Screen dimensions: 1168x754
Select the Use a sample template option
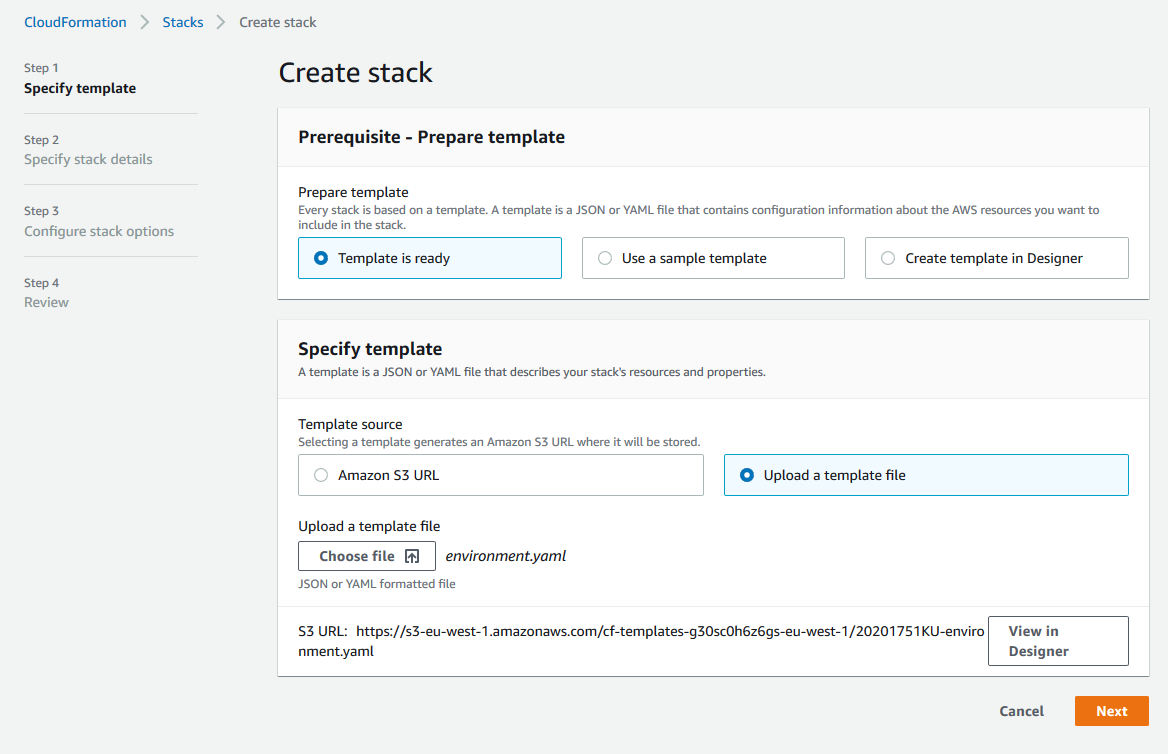(x=713, y=258)
